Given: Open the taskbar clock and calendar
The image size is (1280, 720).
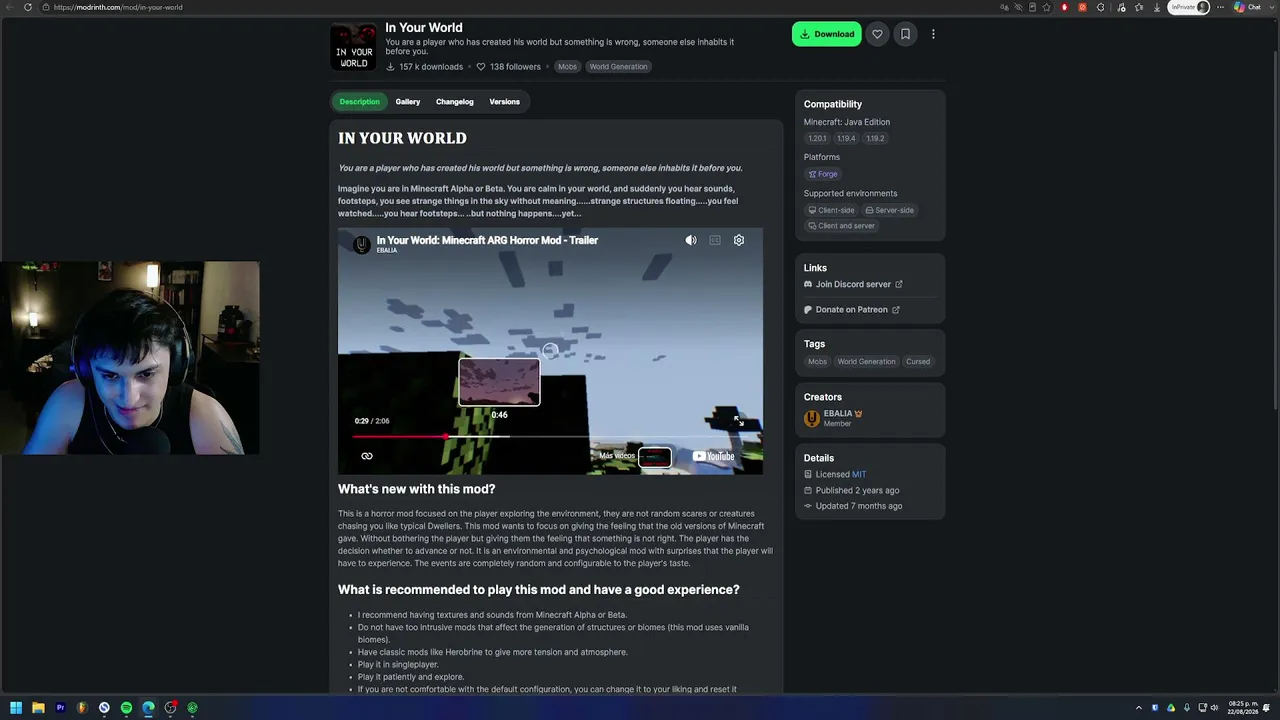Looking at the screenshot, I should (1243, 708).
